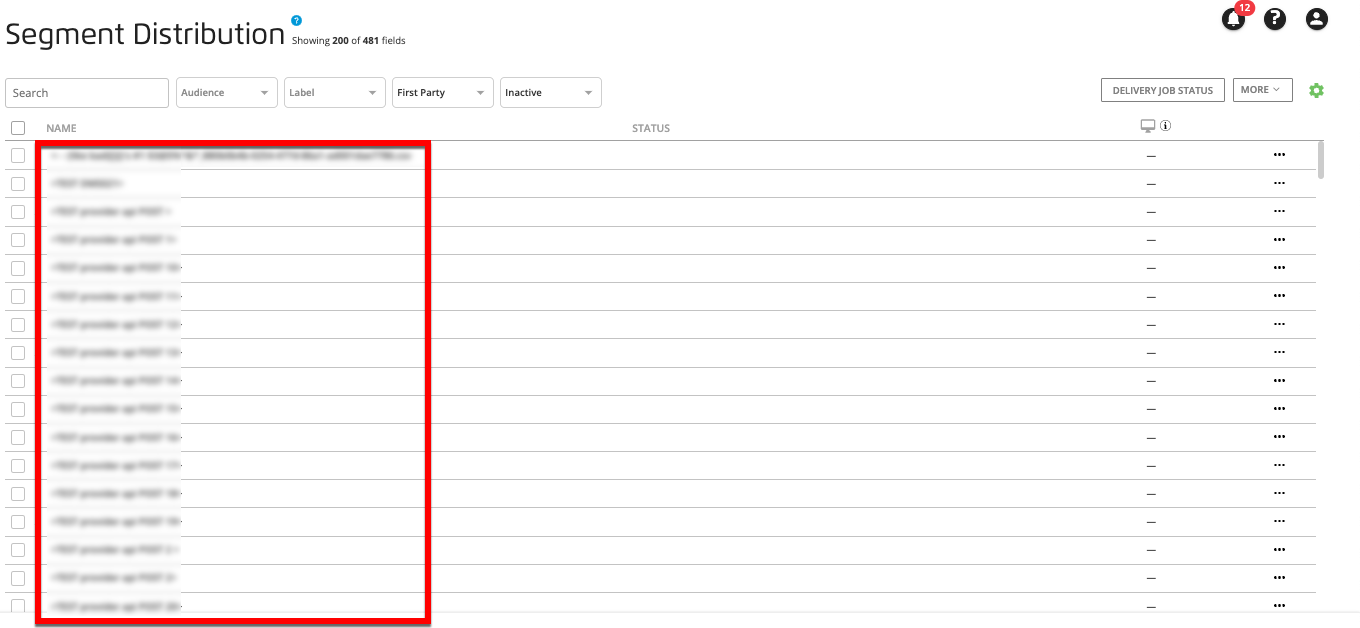Expand the MORE dropdown button
The height and width of the screenshot is (628, 1360).
tap(1262, 90)
